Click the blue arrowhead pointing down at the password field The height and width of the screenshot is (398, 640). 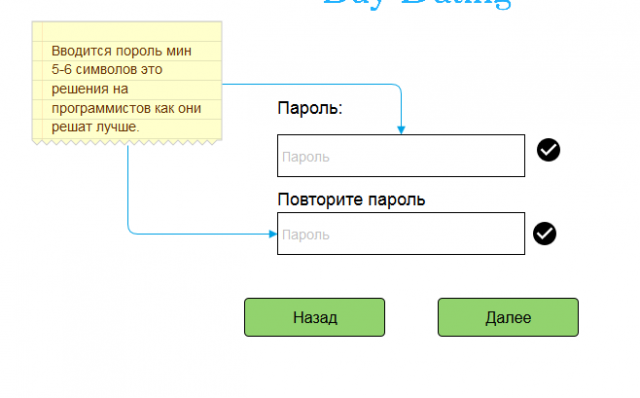click(401, 130)
